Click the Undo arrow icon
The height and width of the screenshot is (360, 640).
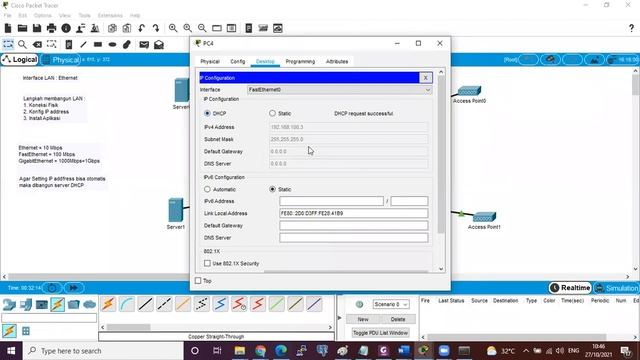[x=141, y=28]
